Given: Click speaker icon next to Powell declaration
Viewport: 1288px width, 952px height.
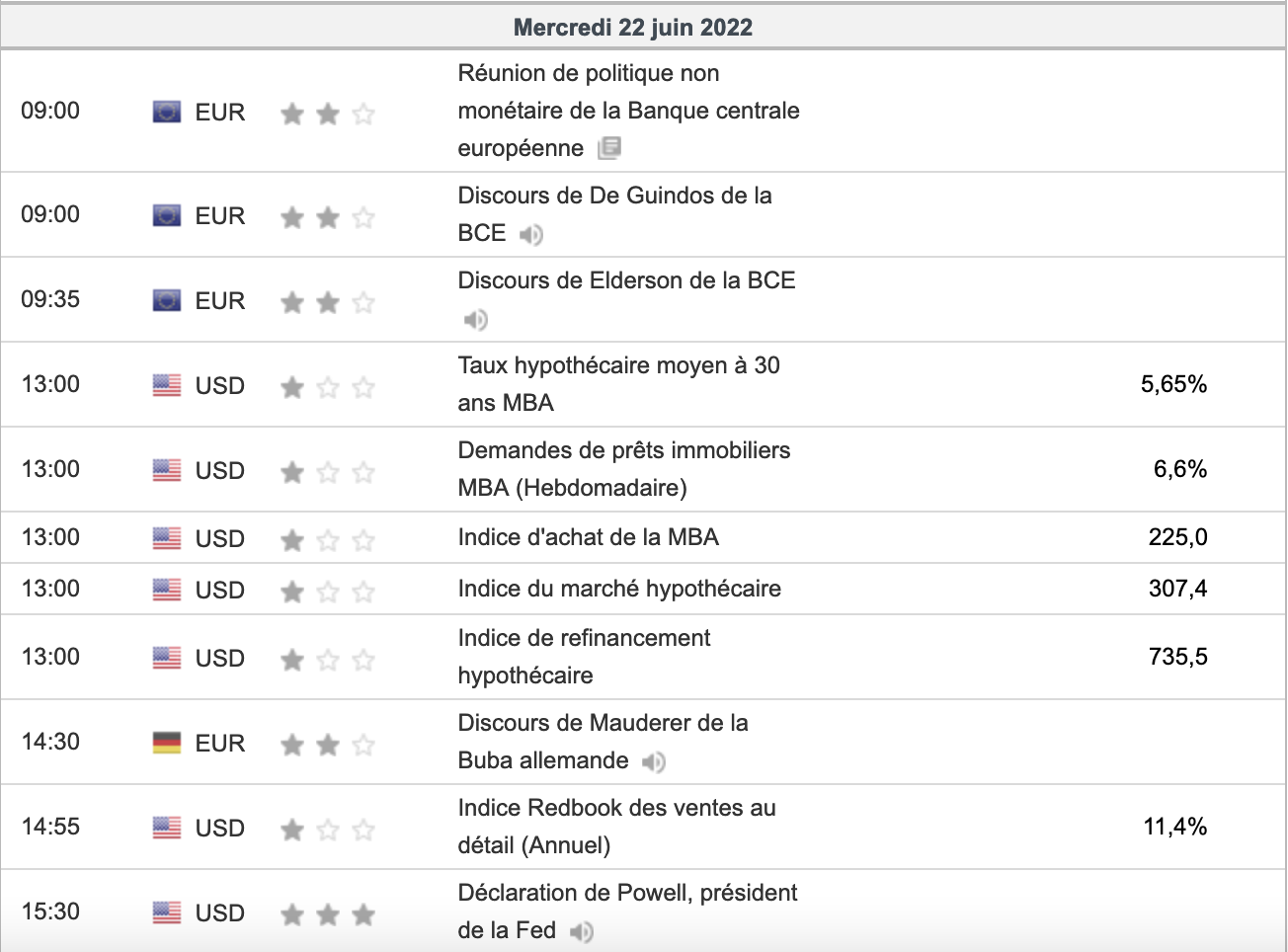Looking at the screenshot, I should tap(582, 931).
